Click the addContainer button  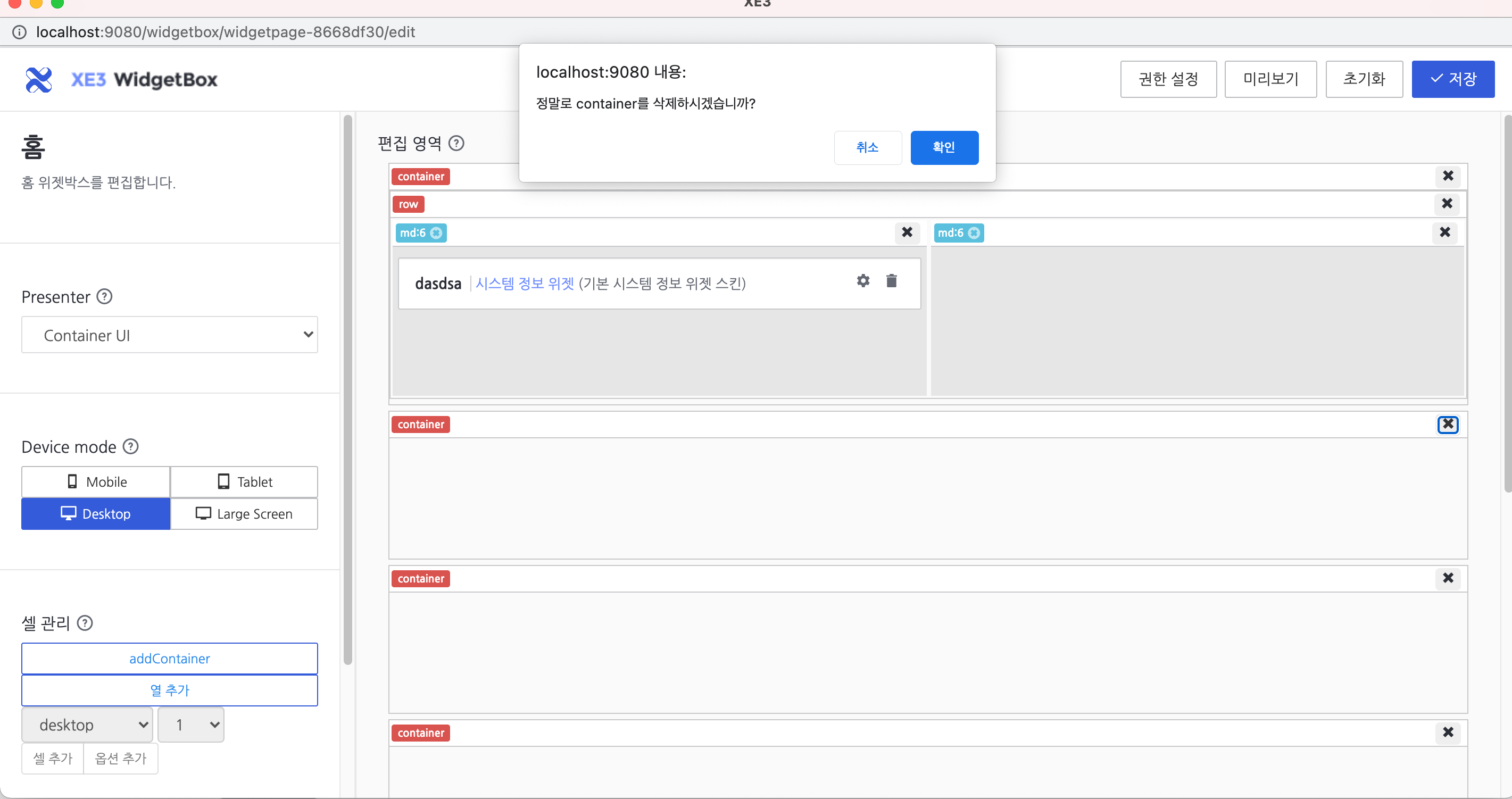169,658
